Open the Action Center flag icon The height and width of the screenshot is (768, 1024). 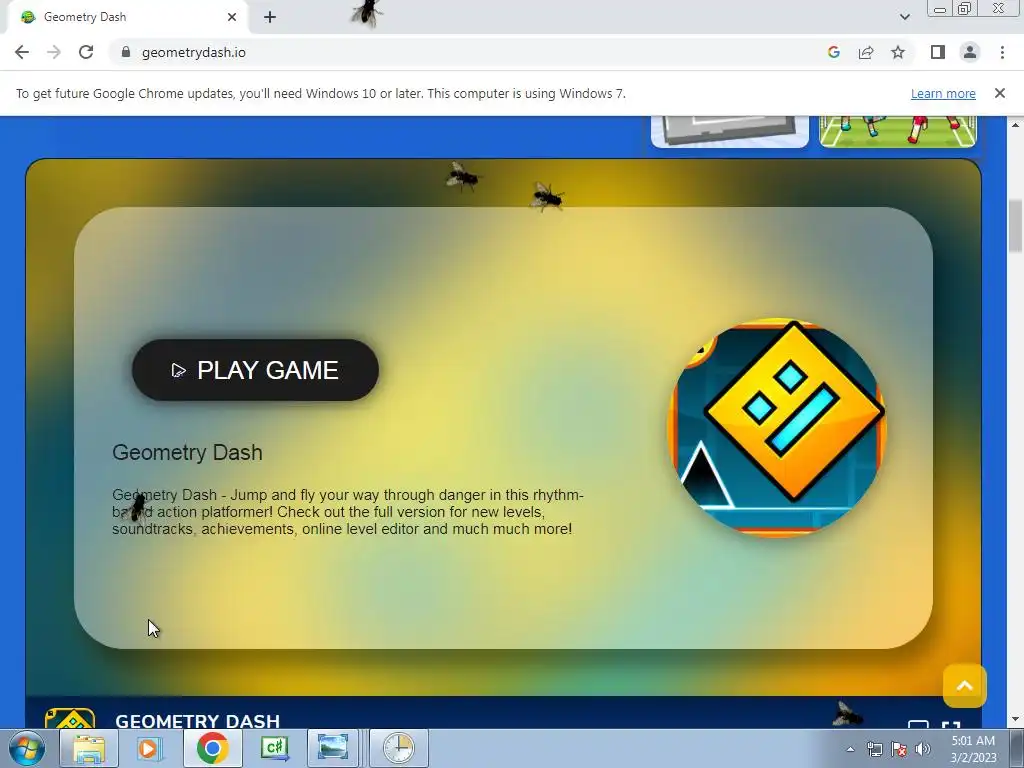pos(899,749)
